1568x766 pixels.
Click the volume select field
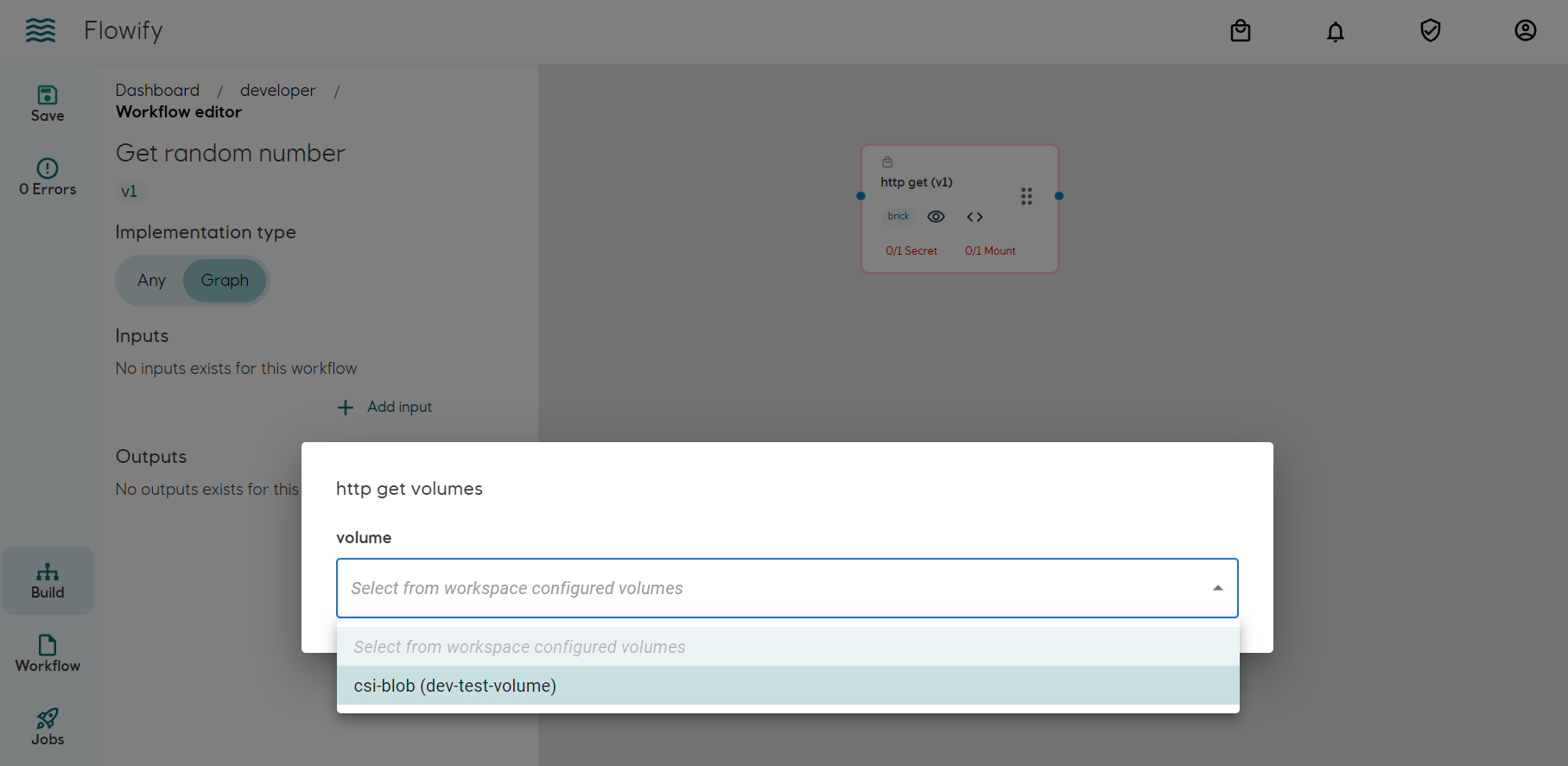click(787, 588)
